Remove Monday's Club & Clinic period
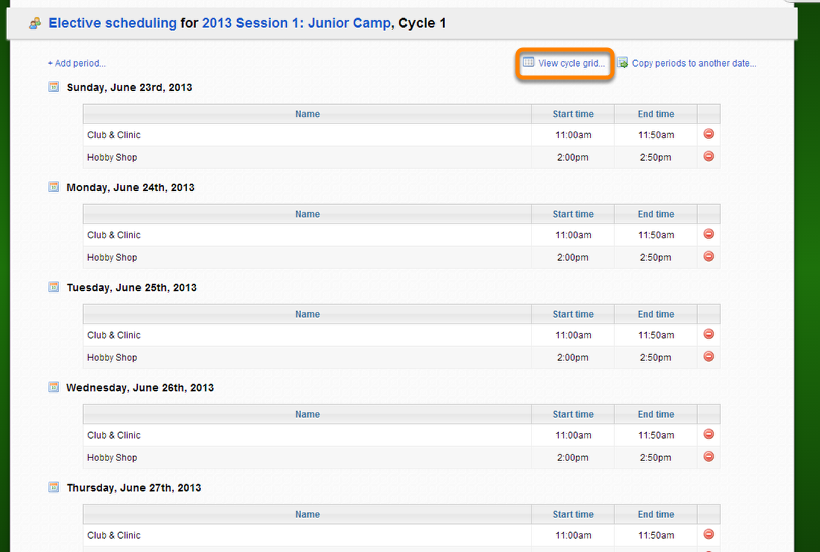 pos(708,234)
